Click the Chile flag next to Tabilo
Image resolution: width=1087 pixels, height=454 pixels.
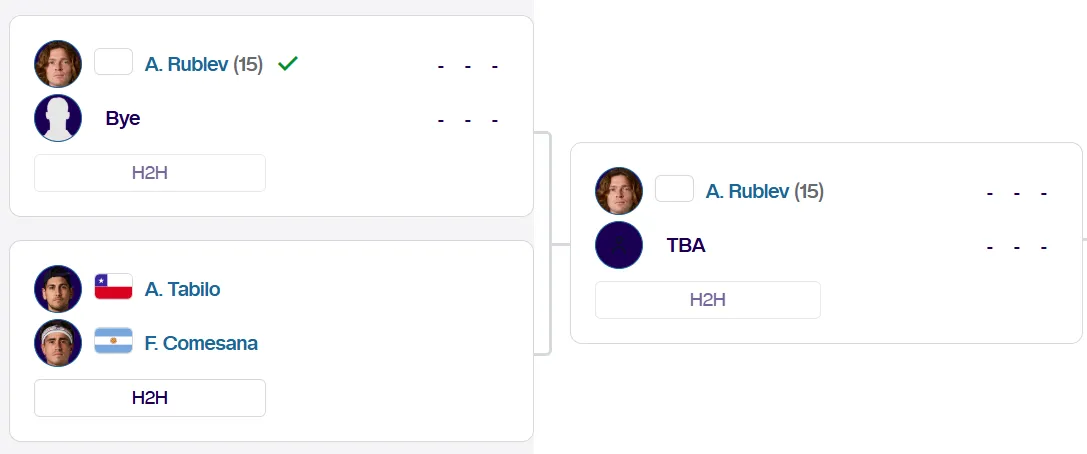click(x=113, y=289)
